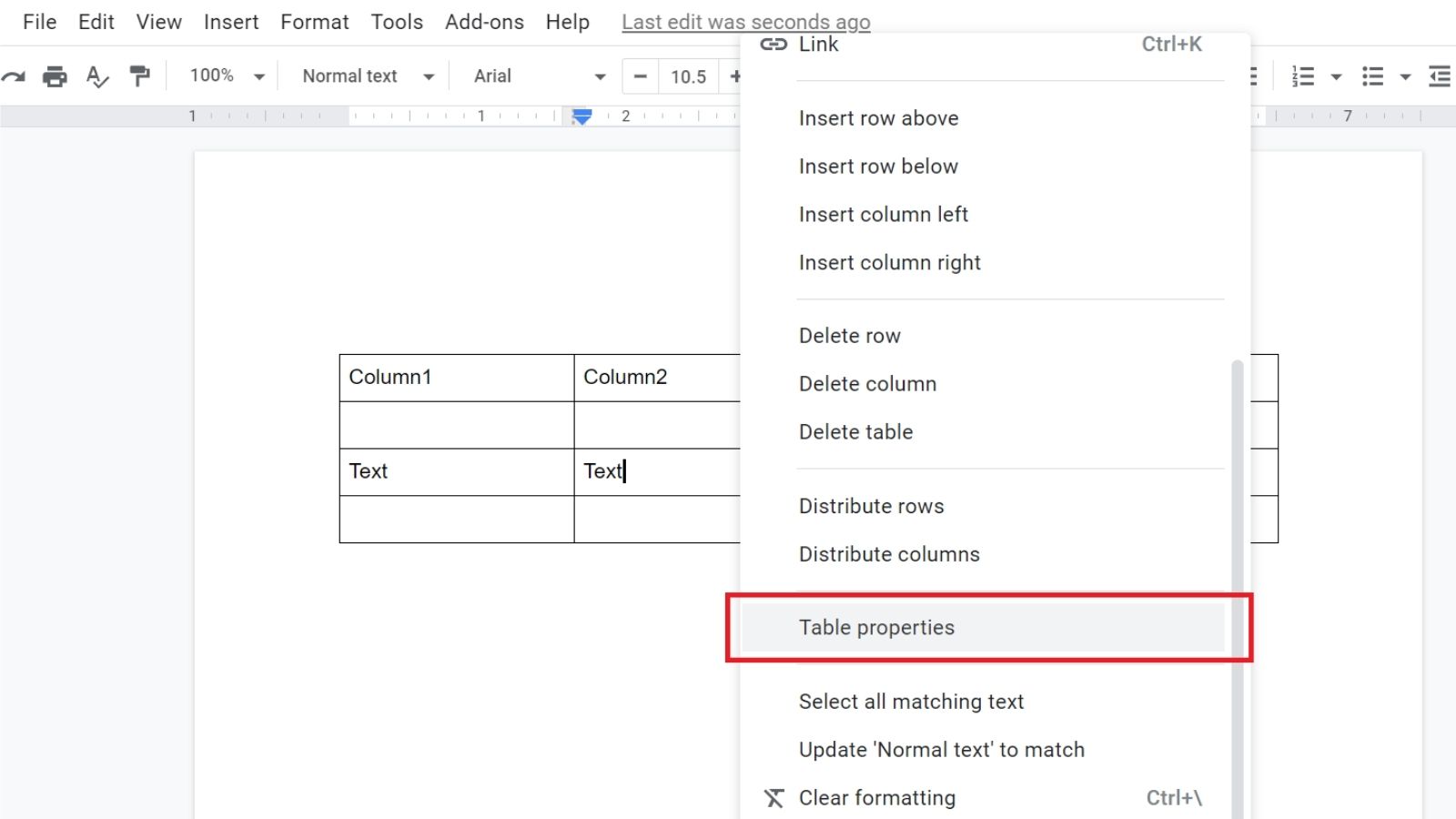Open the Help menu
The width and height of the screenshot is (1456, 819).
568,22
